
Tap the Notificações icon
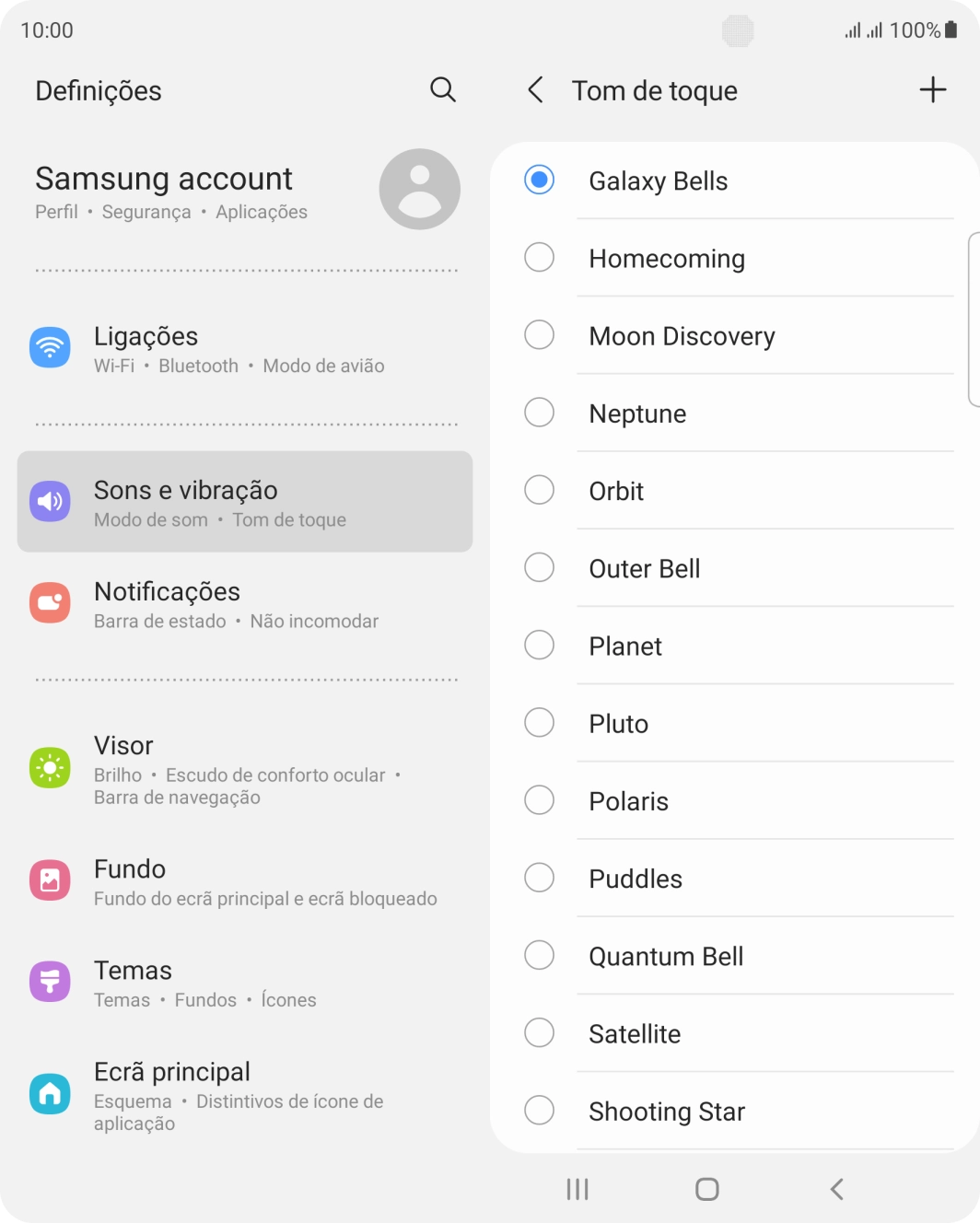pyautogui.click(x=50, y=602)
